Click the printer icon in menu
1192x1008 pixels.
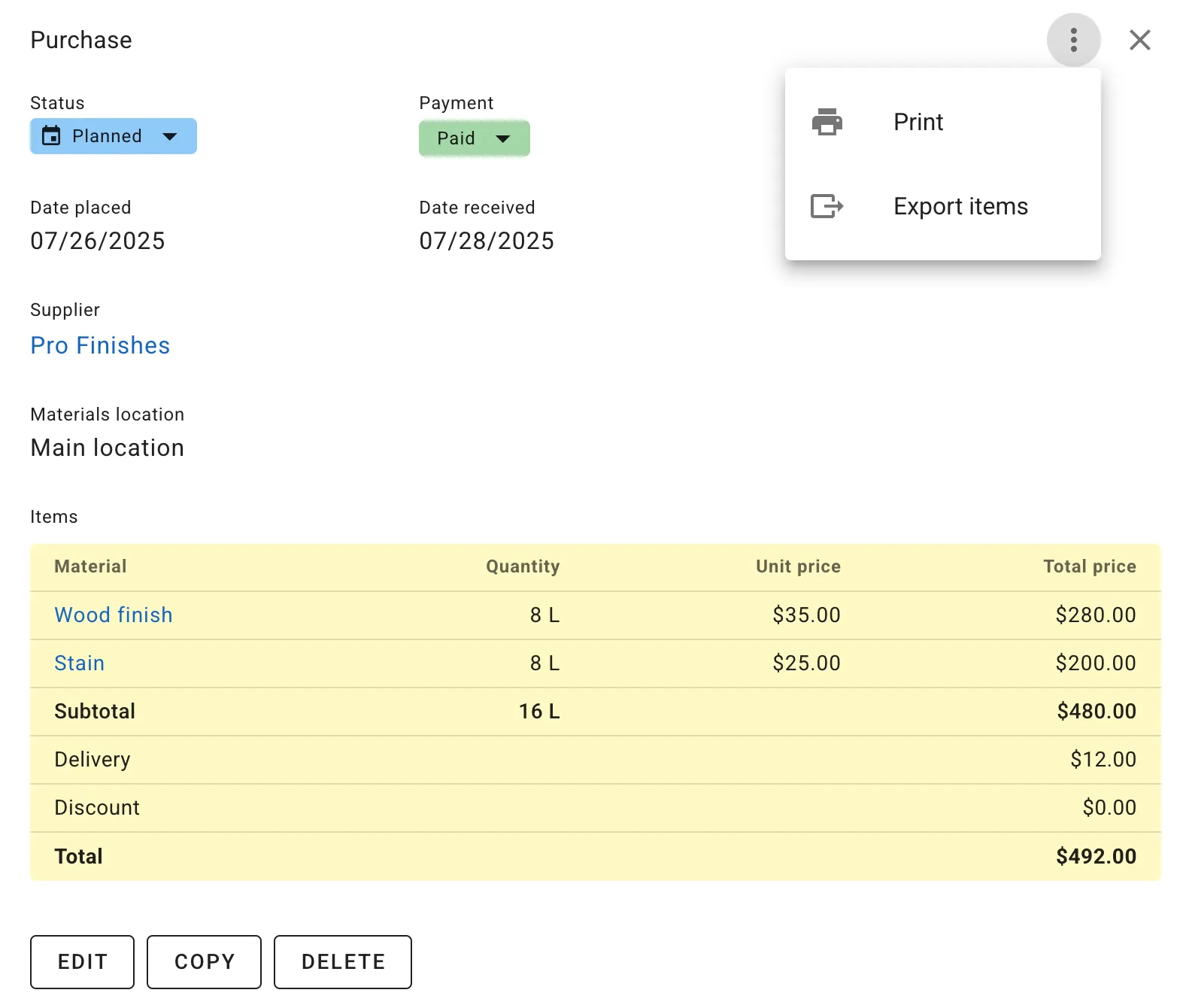[827, 122]
